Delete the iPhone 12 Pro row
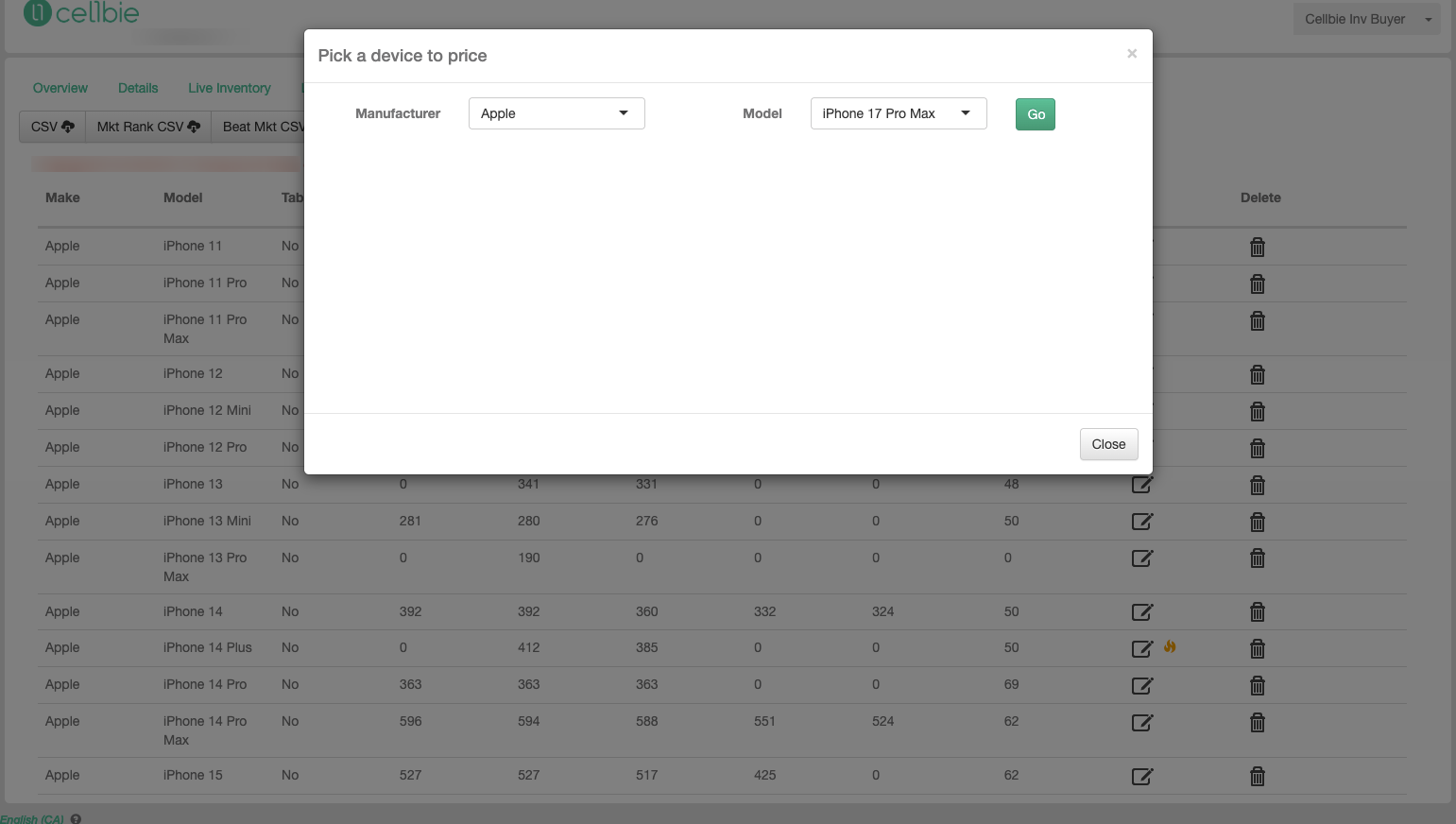 [x=1257, y=448]
